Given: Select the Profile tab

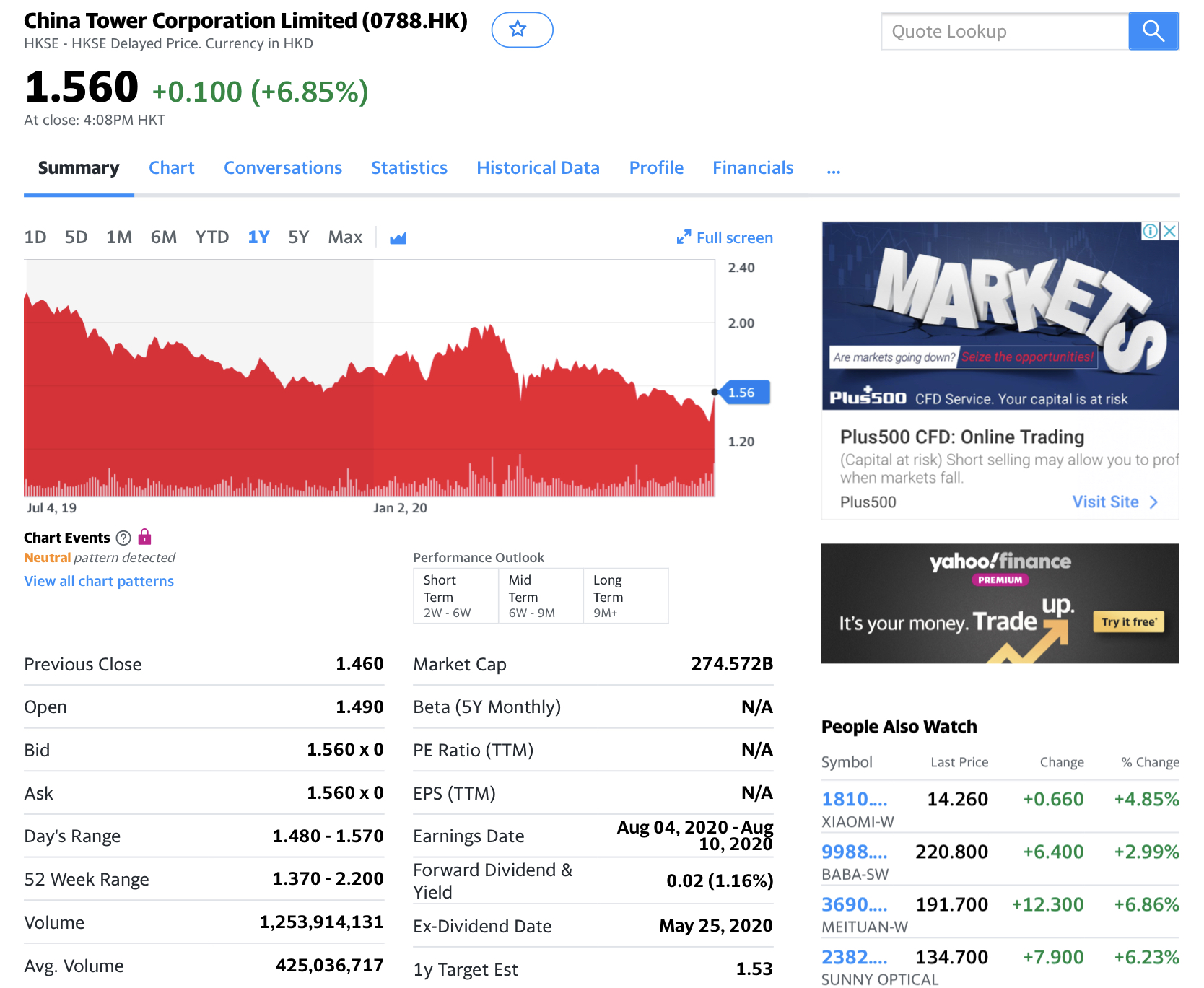Looking at the screenshot, I should click(656, 168).
